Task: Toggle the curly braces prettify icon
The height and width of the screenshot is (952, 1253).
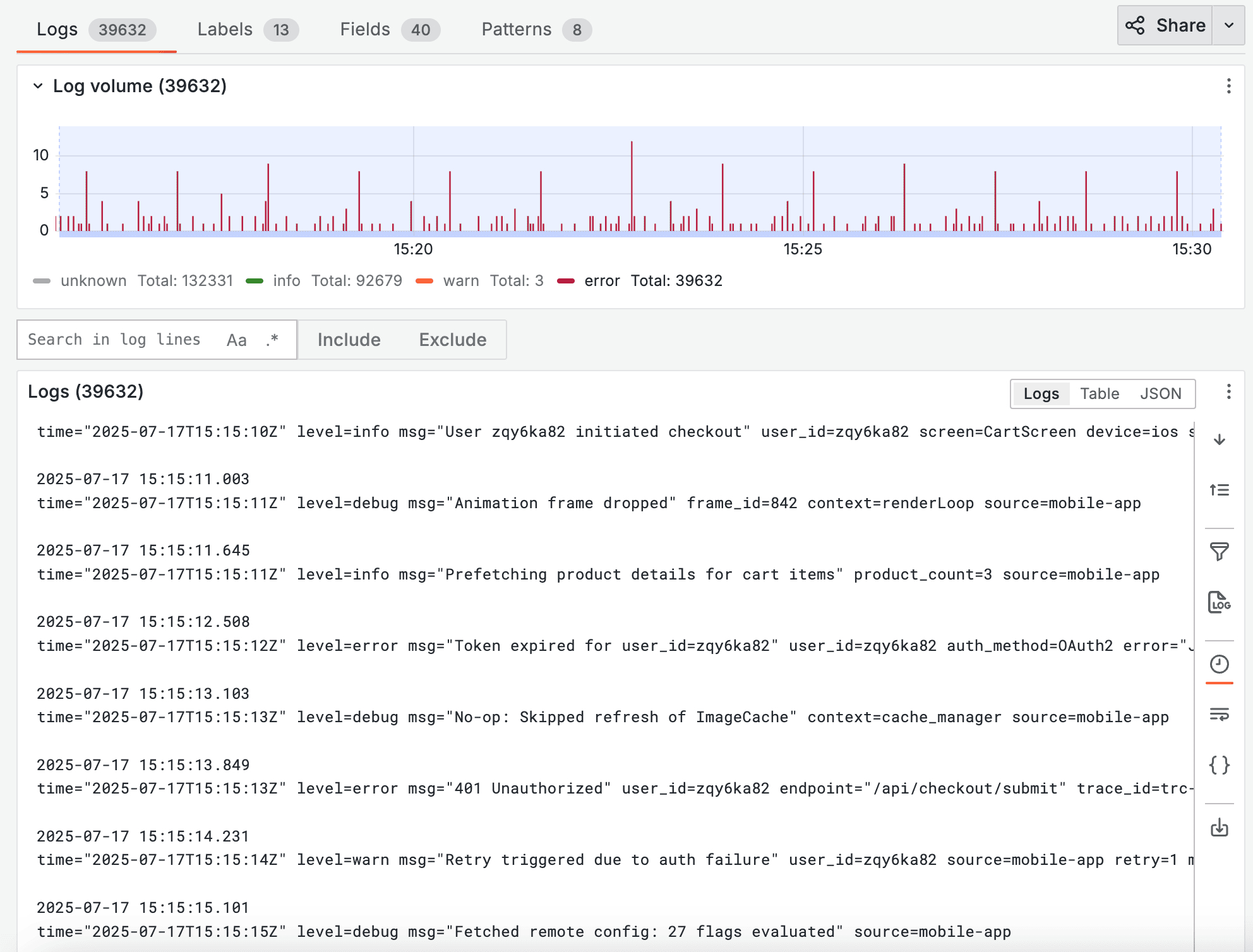Action: (1220, 765)
